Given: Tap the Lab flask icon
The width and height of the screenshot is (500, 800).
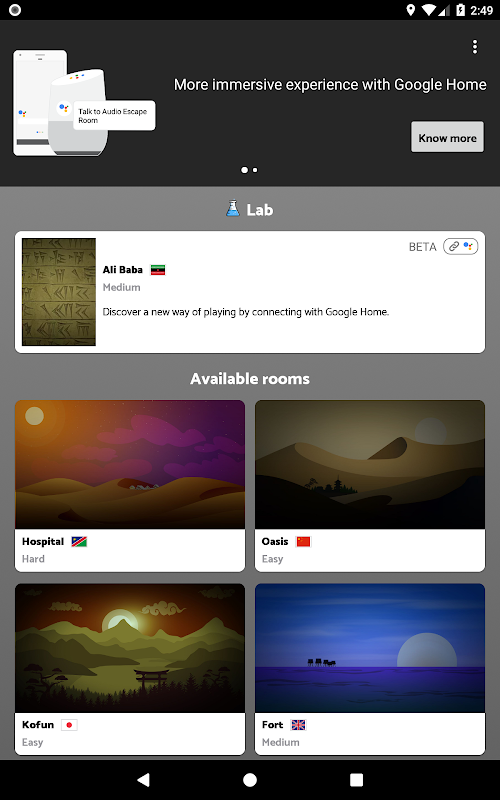Looking at the screenshot, I should tap(233, 208).
